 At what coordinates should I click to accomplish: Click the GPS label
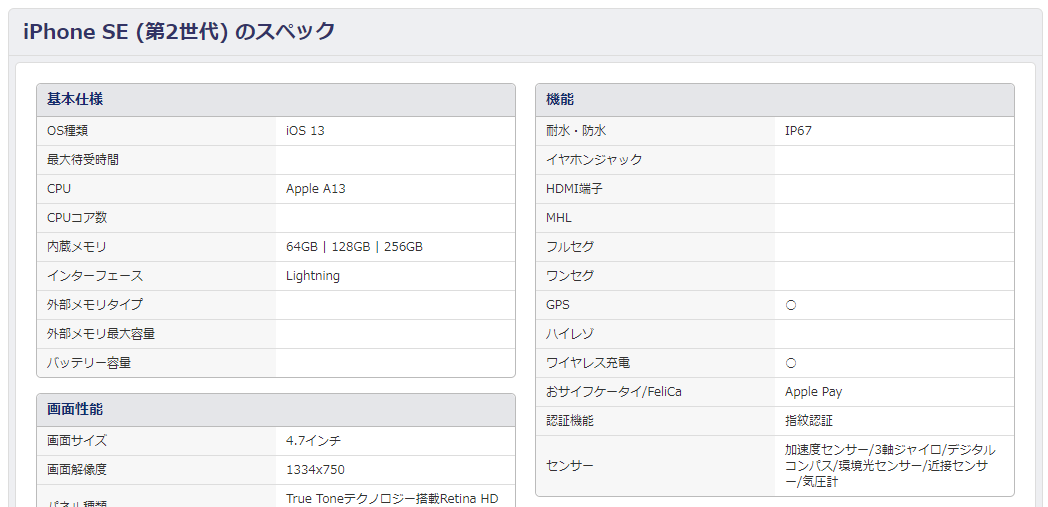click(558, 305)
